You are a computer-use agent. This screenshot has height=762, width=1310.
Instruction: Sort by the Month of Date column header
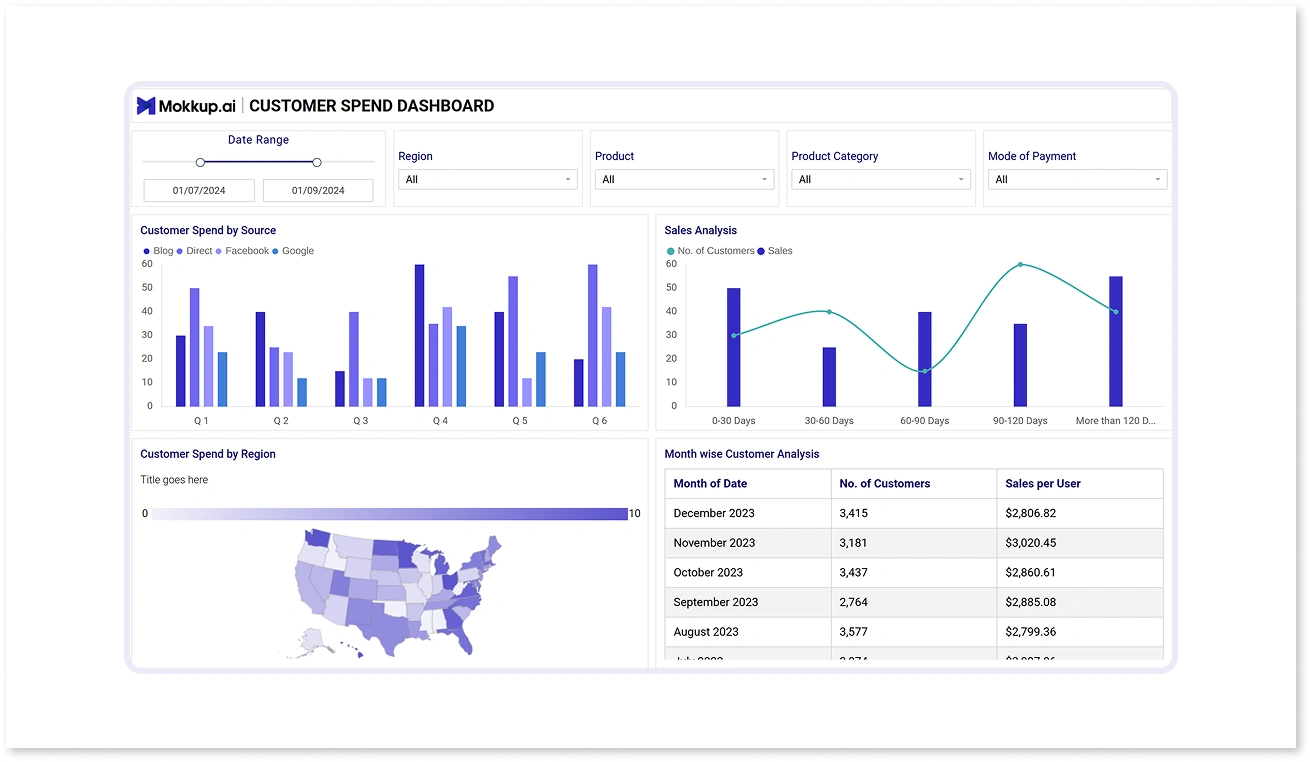(748, 484)
